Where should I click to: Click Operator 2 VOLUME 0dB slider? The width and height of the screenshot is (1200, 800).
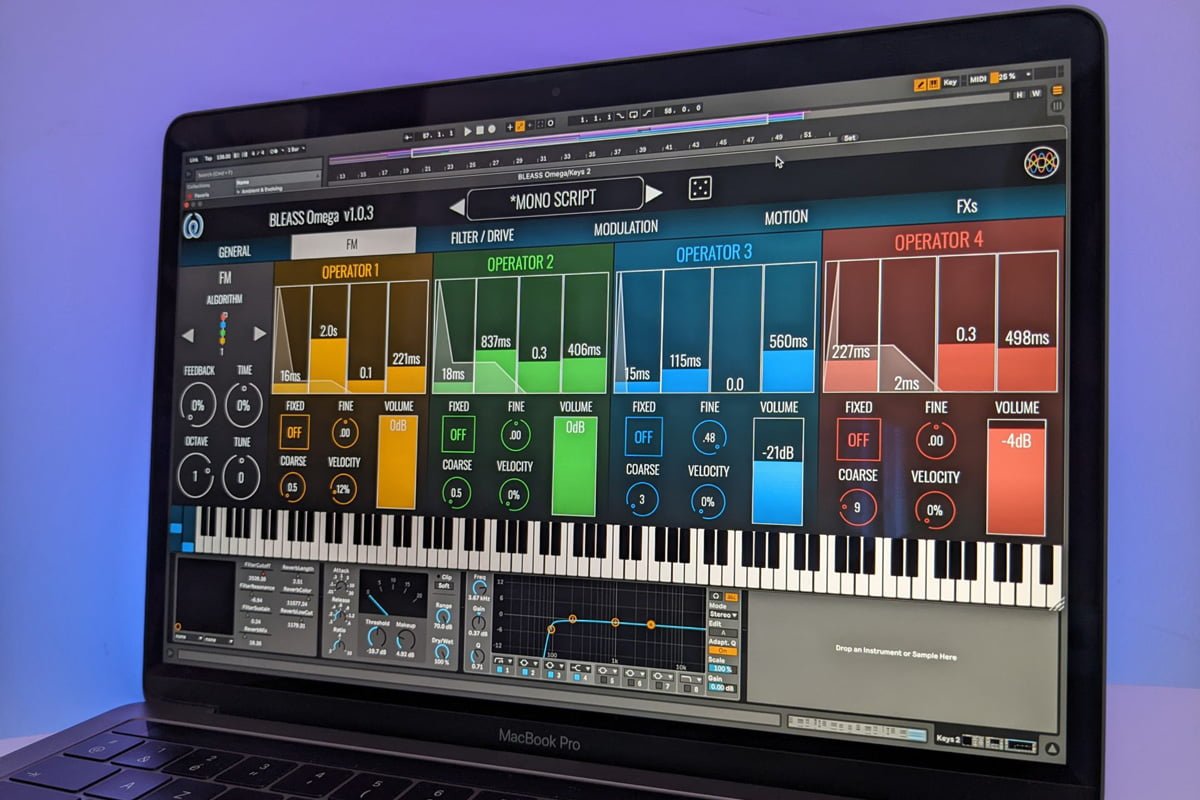(574, 466)
